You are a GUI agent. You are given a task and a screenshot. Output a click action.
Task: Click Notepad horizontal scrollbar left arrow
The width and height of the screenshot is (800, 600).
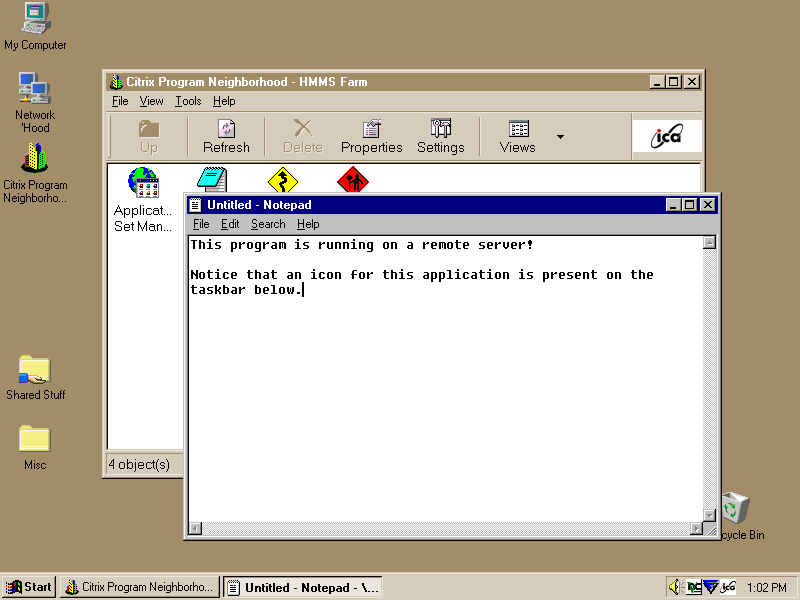pos(195,528)
